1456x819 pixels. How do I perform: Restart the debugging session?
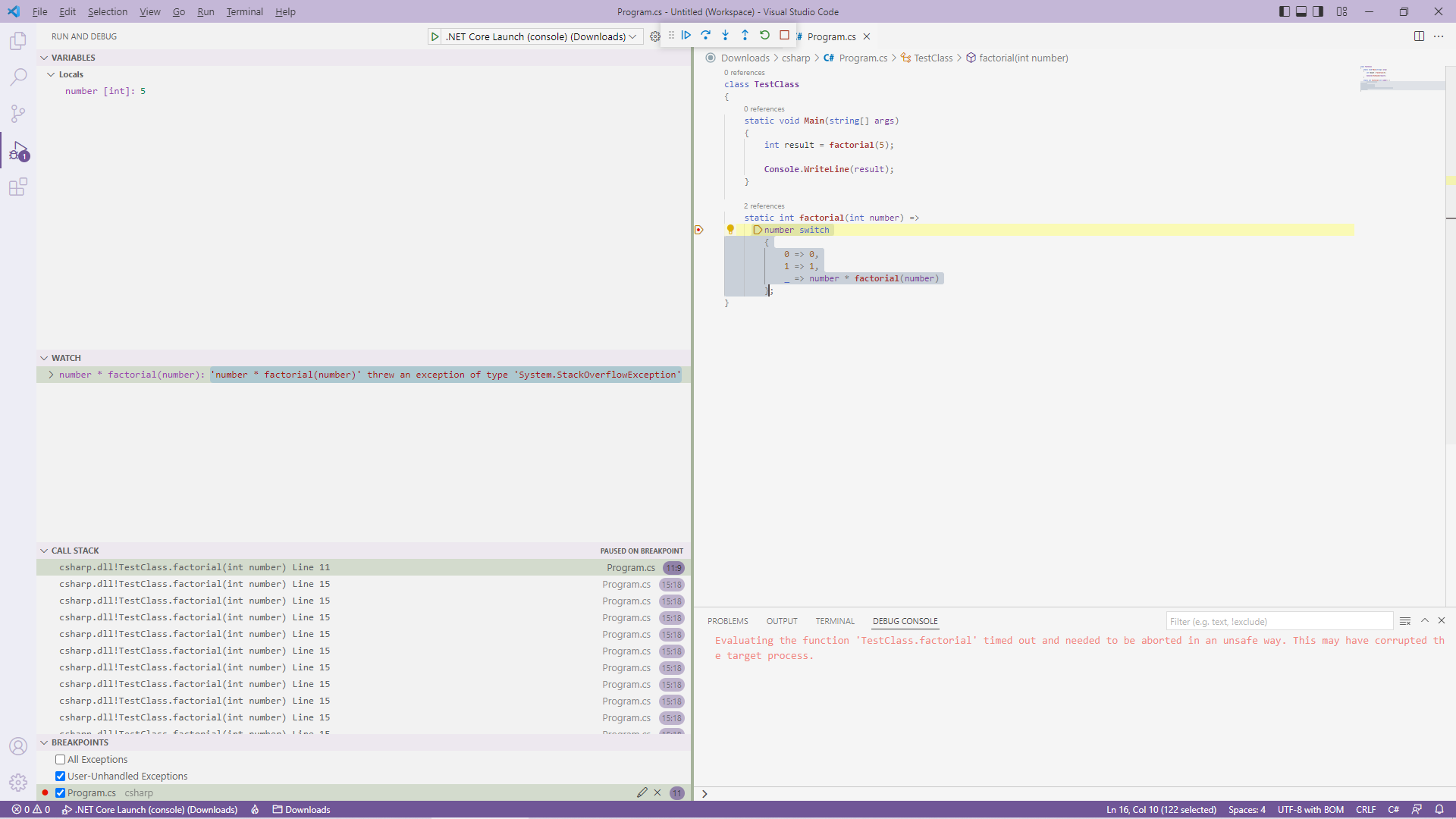click(x=764, y=35)
